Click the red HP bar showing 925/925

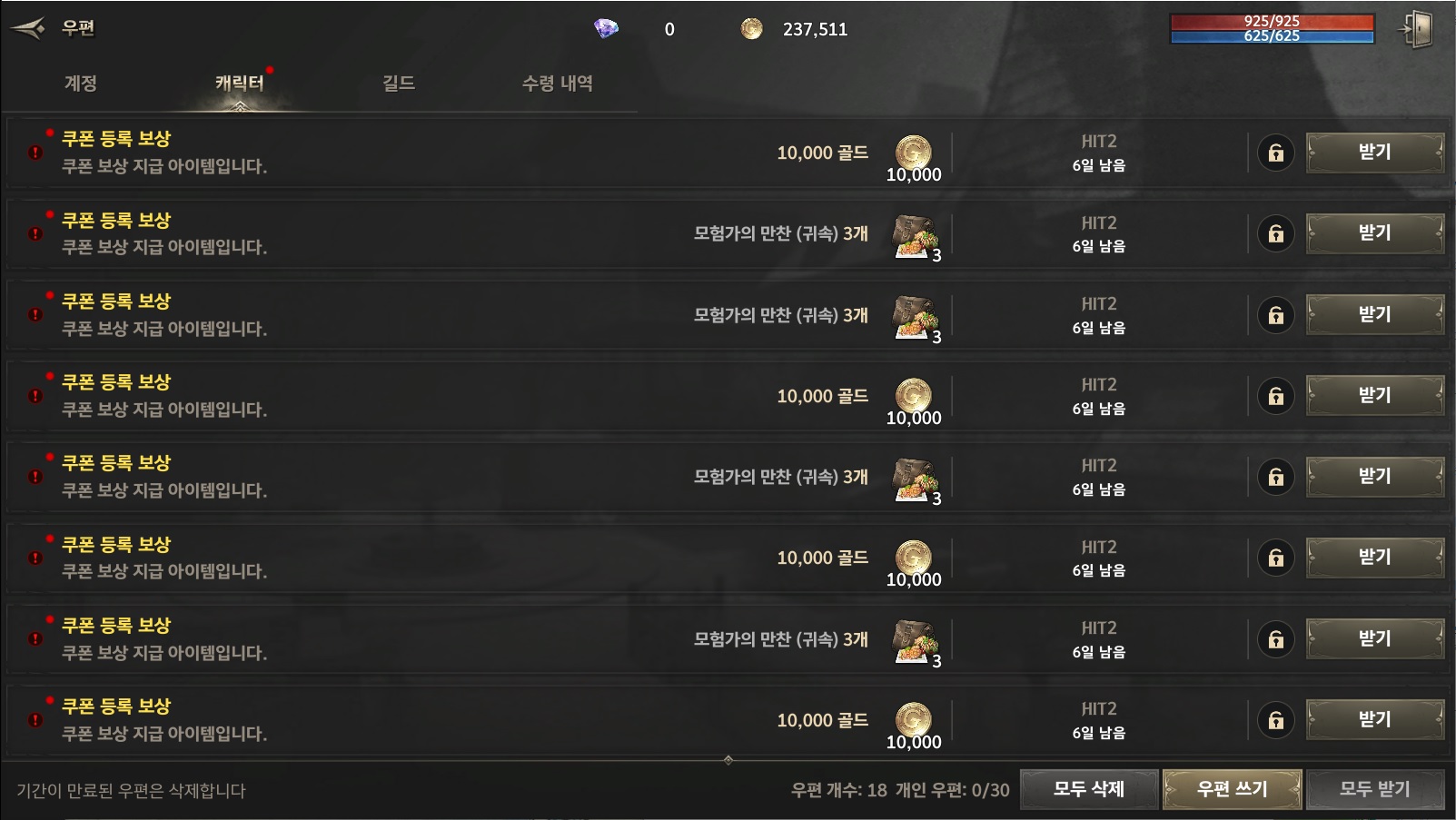tap(1272, 21)
